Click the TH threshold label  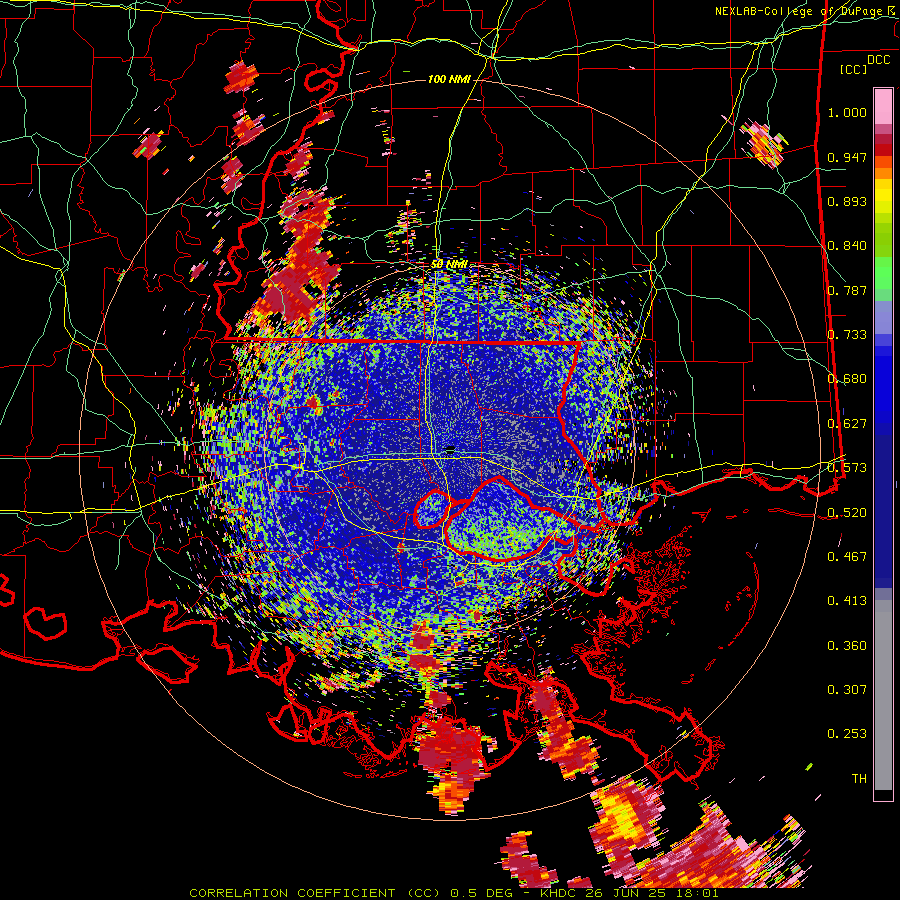tap(859, 779)
